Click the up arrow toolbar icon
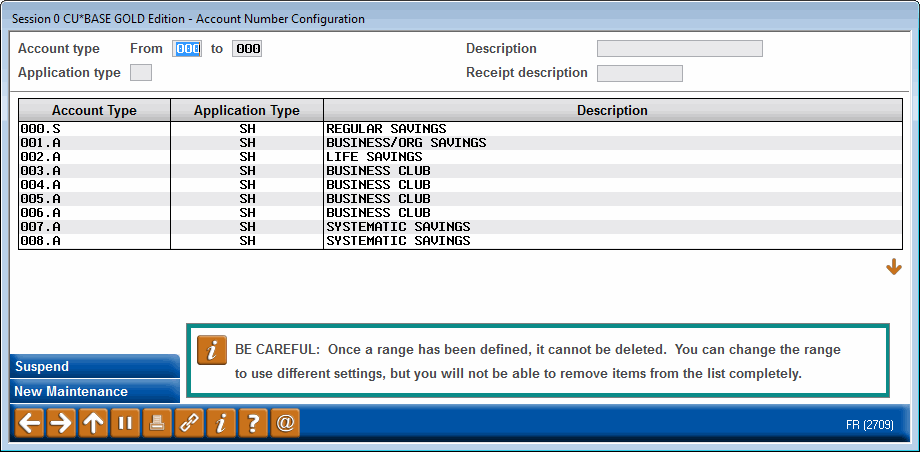The height and width of the screenshot is (452, 920). (93, 423)
